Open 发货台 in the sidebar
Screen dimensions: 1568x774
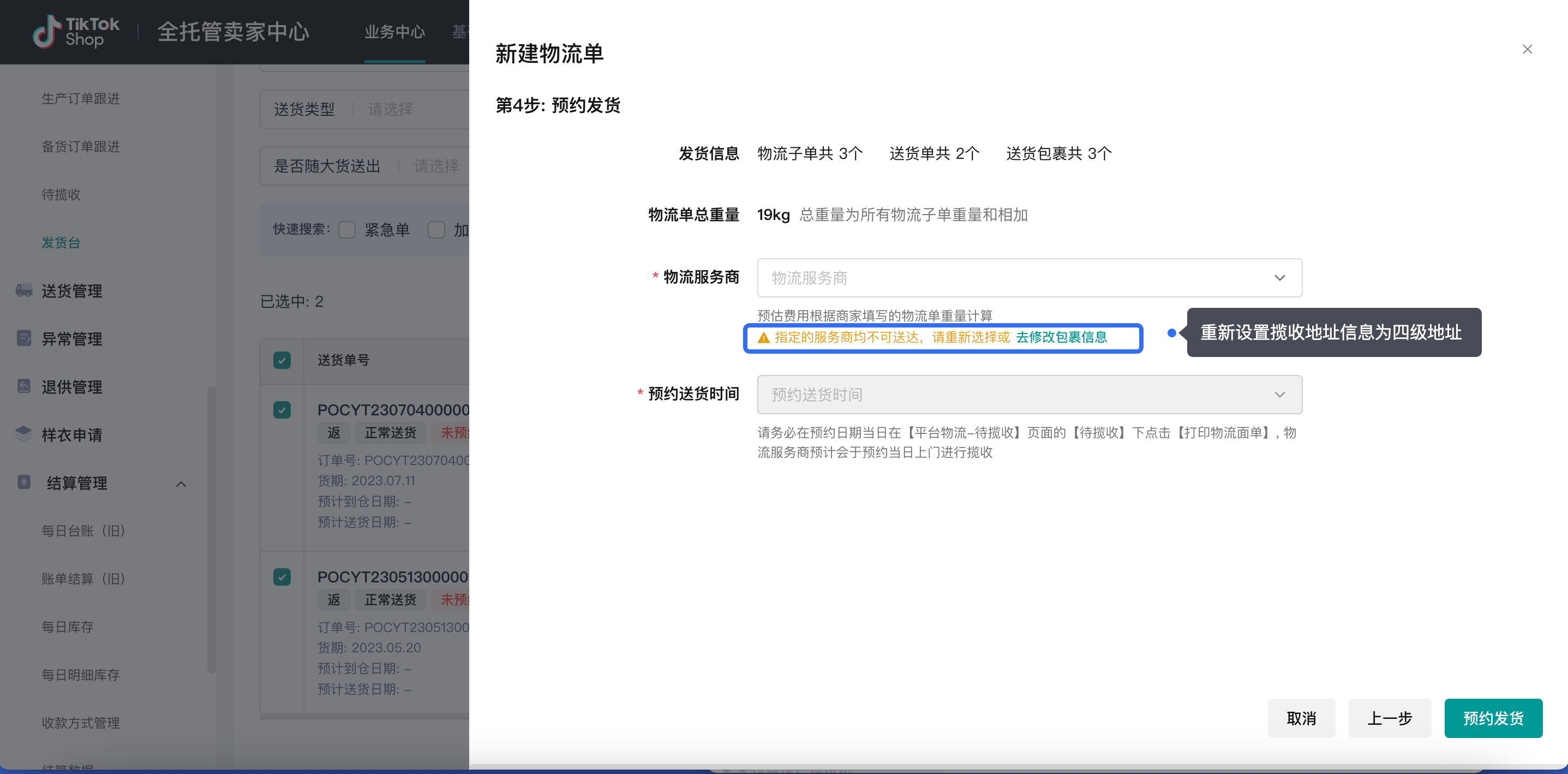click(x=61, y=242)
